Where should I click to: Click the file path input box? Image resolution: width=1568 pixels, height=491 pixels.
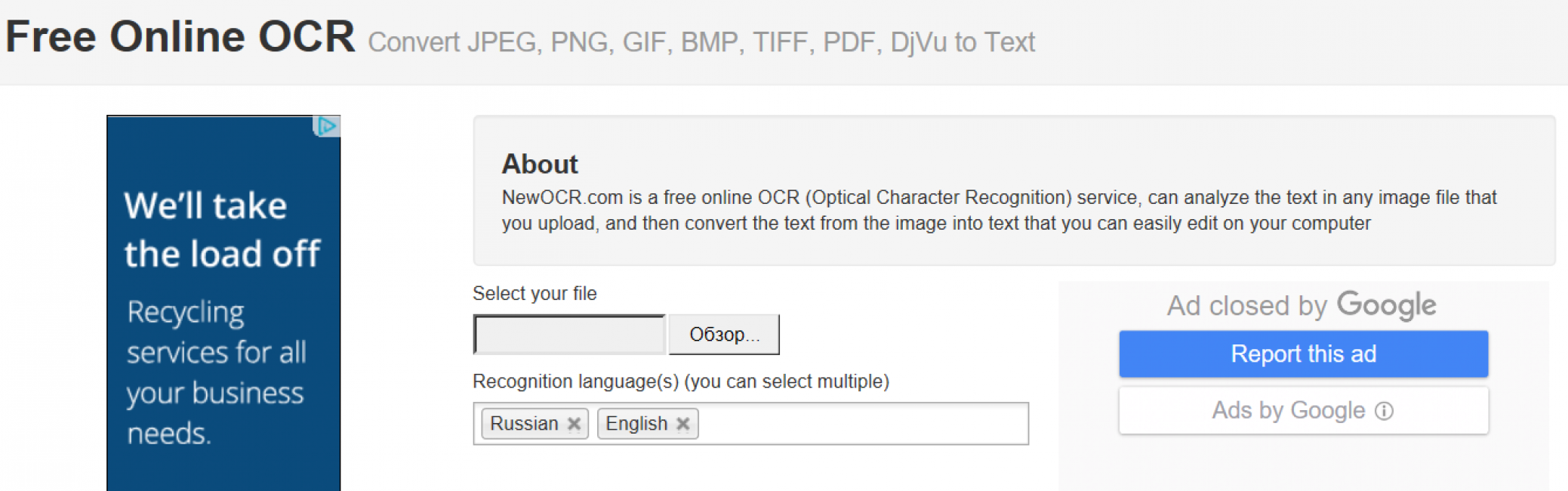(569, 335)
